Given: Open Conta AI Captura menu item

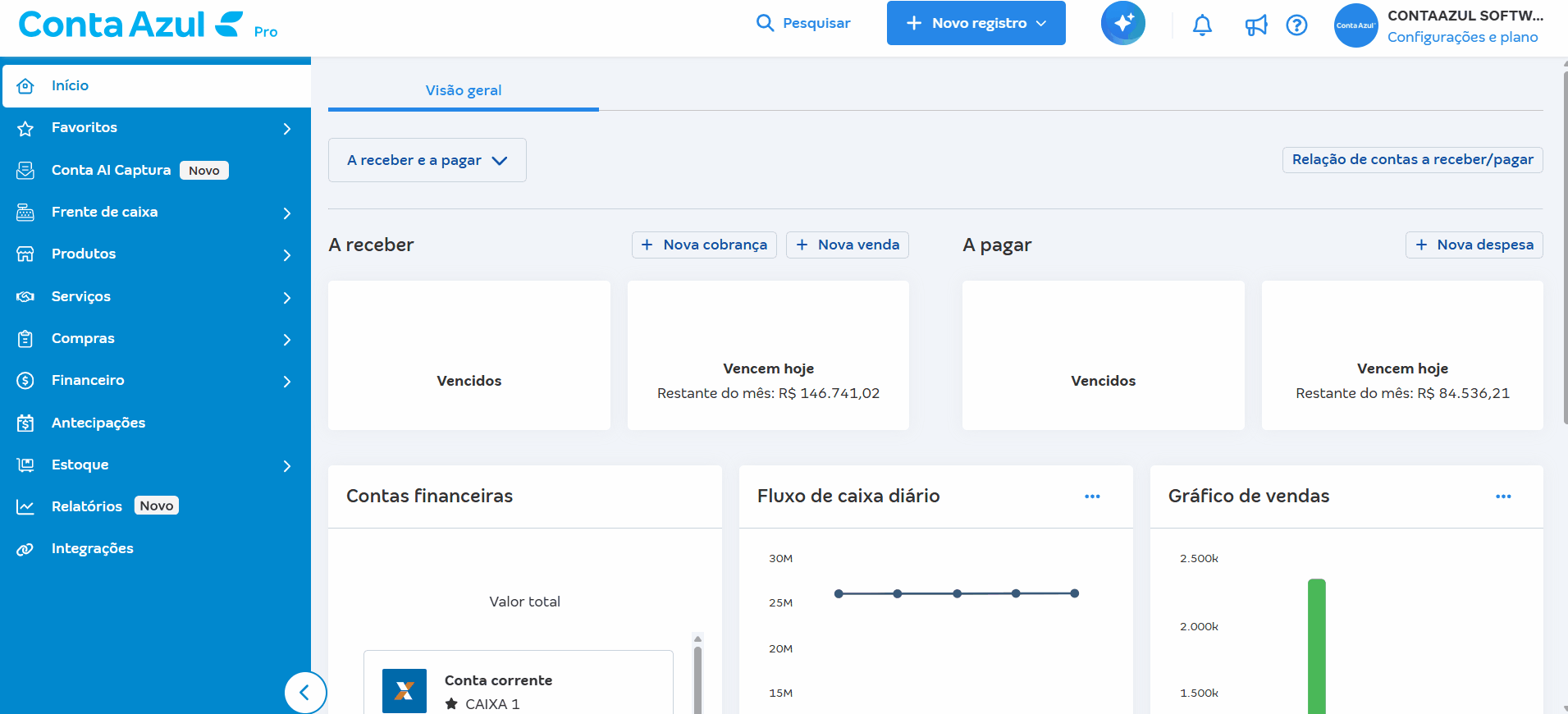Looking at the screenshot, I should (157, 170).
